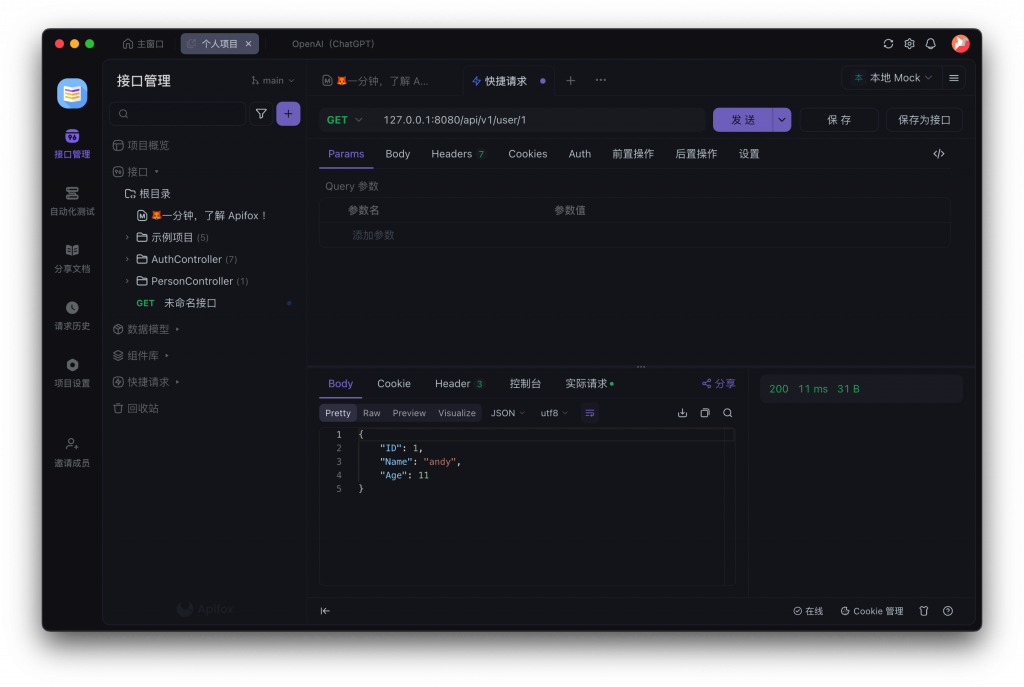Select the Raw response view
This screenshot has width=1024, height=687.
click(x=372, y=413)
